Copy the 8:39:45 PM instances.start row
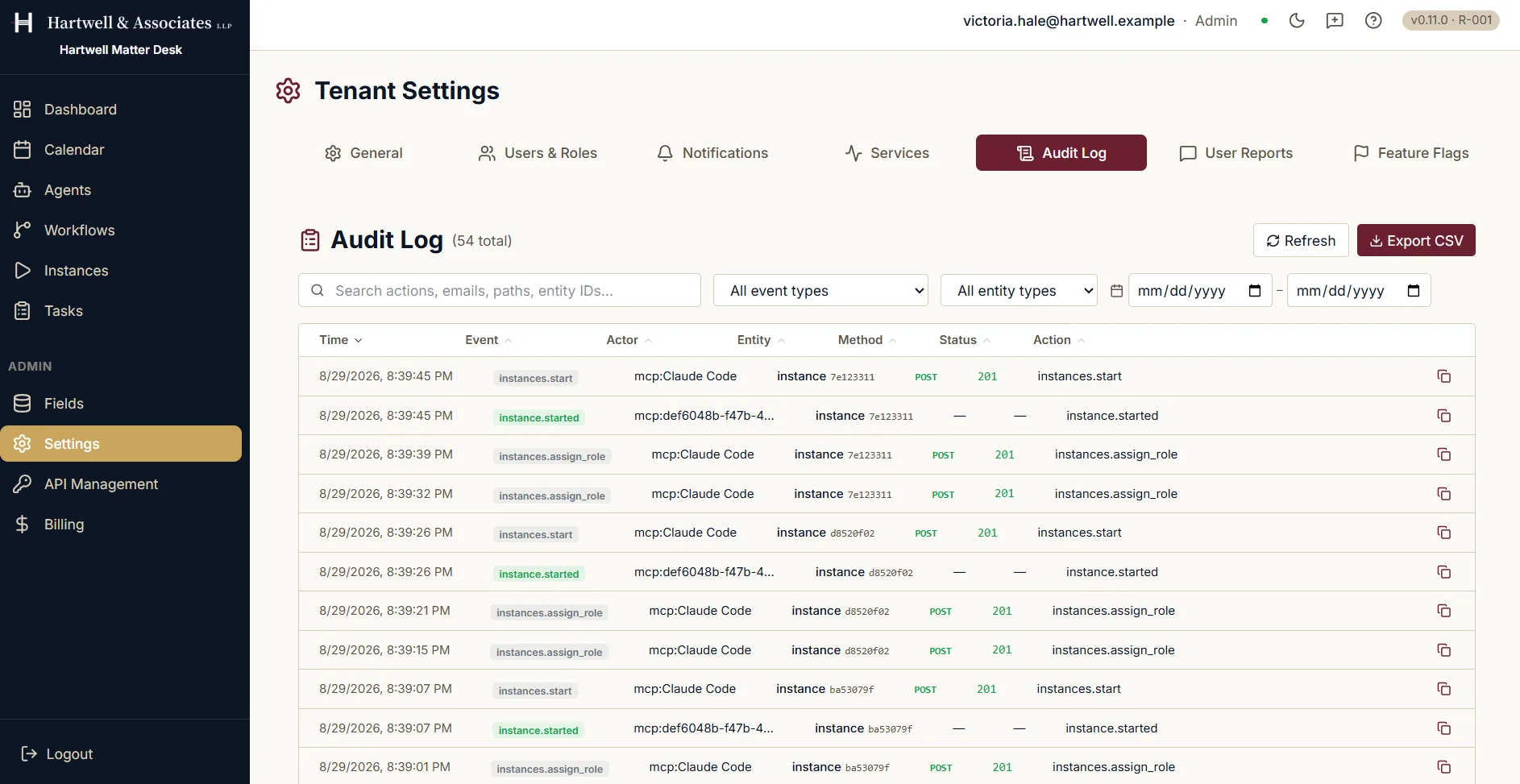1520x784 pixels. (x=1444, y=376)
